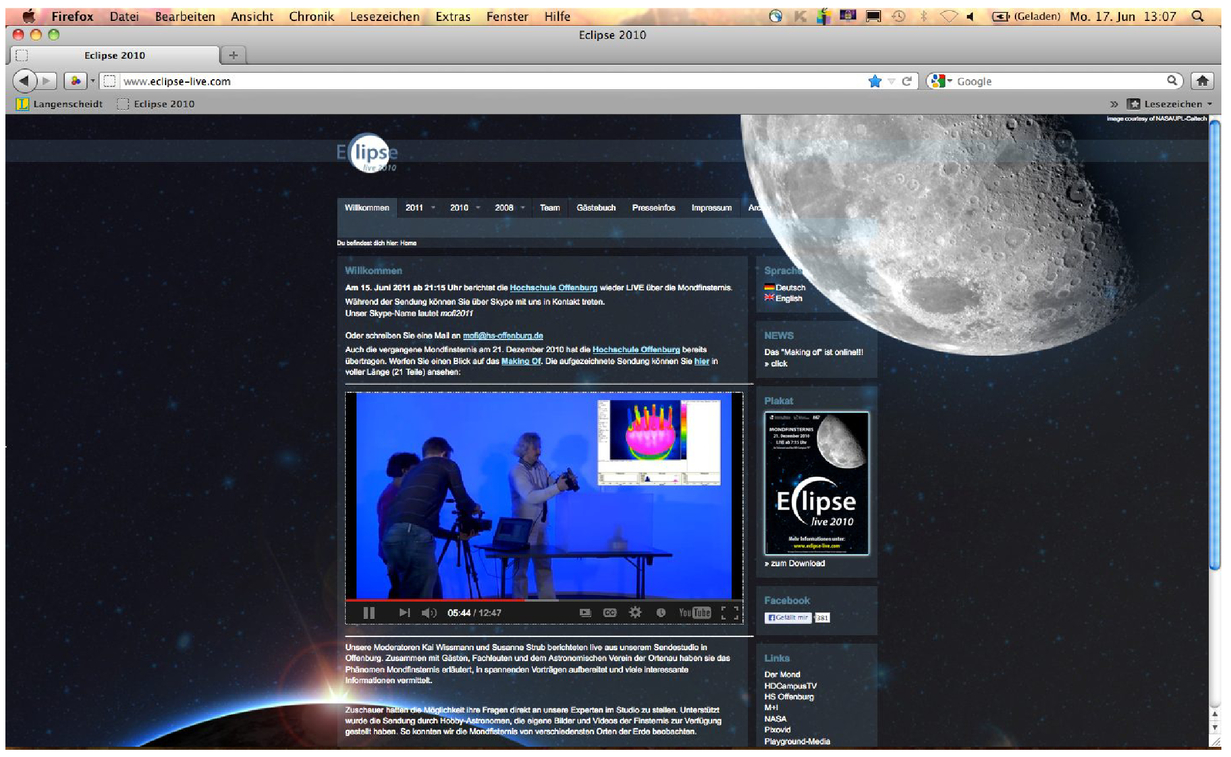Skip to next video with next button
Image resolution: width=1231 pixels, height=757 pixels.
tap(404, 613)
